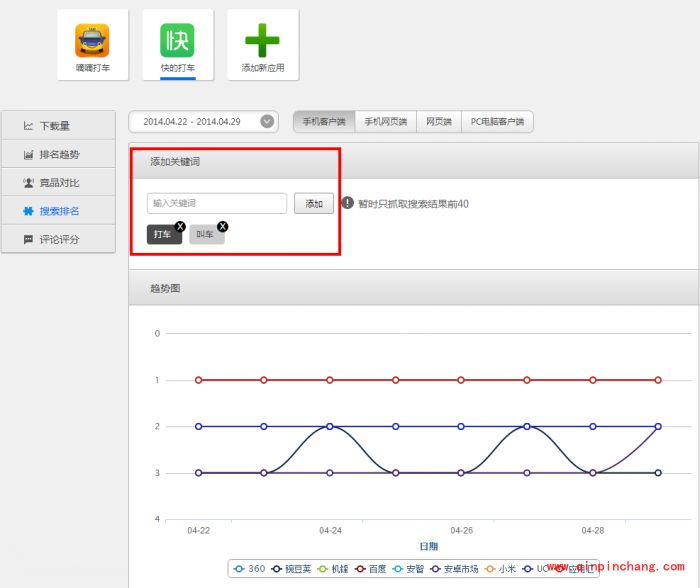
Task: Switch to the 网页端 tab
Action: [439, 121]
